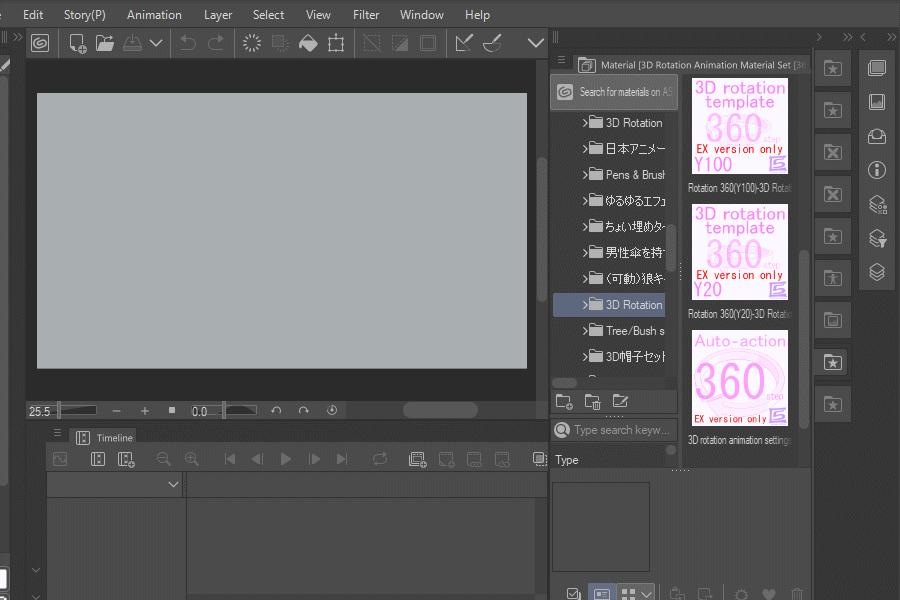Screen dimensions: 900x600
Task: Open the thumbnail size dropdown arrow
Action: pyautogui.click(x=647, y=593)
